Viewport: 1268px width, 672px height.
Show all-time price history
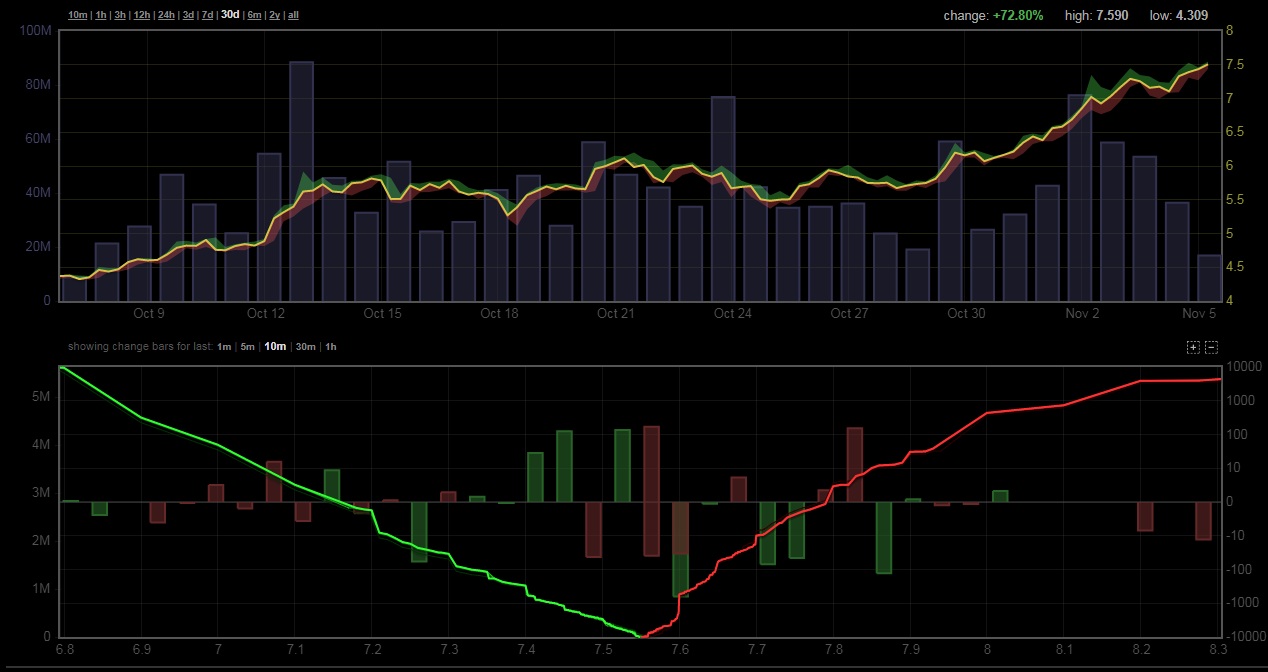coord(293,15)
